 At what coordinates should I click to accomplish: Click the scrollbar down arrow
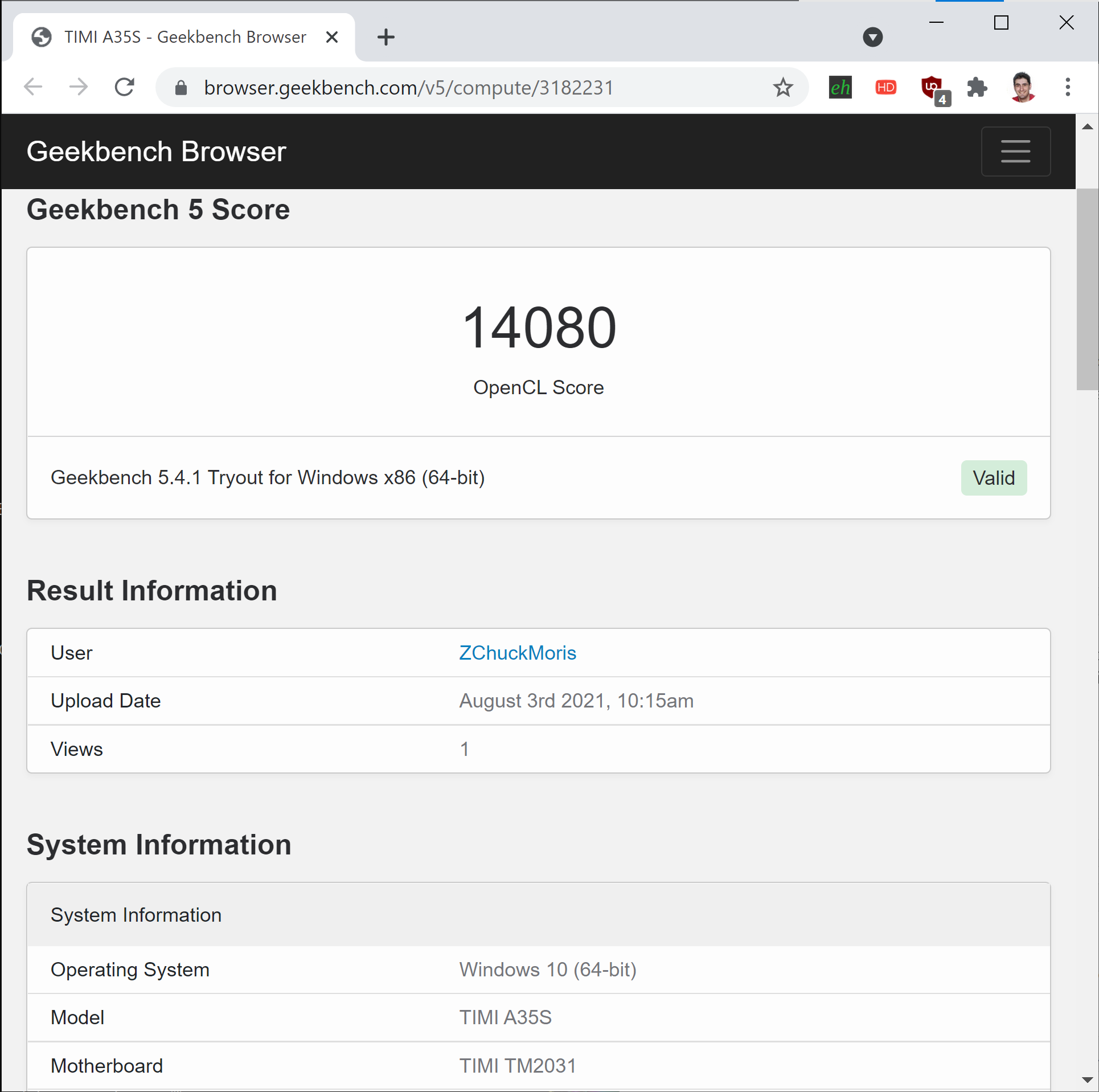coord(1087,1079)
